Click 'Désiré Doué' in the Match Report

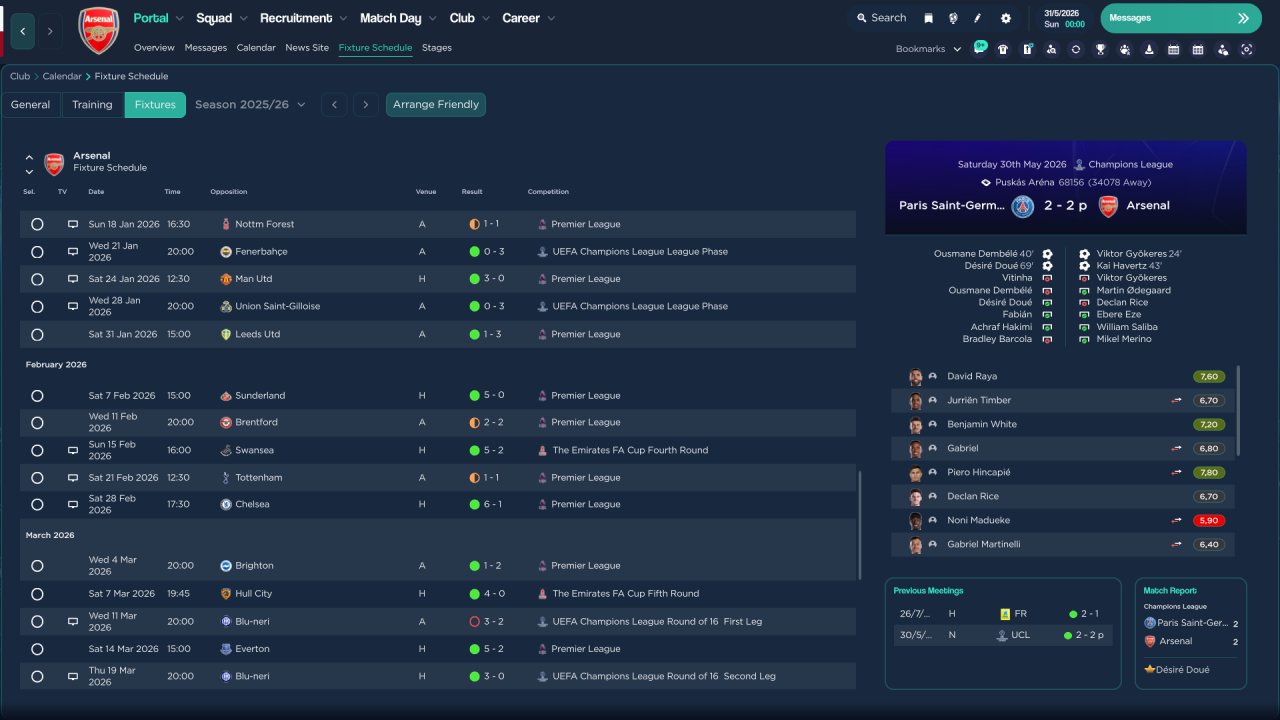tap(1183, 670)
